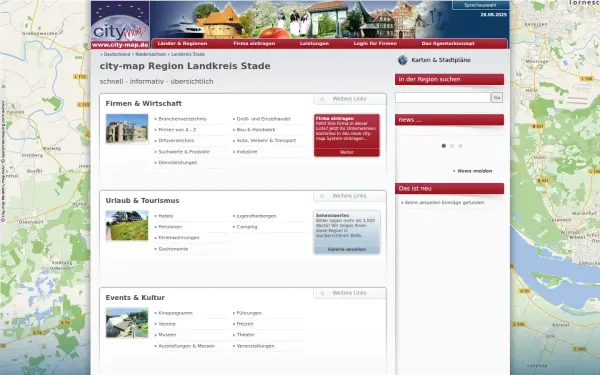Open Dienstleistungen link
The height and width of the screenshot is (375, 600).
click(178, 163)
